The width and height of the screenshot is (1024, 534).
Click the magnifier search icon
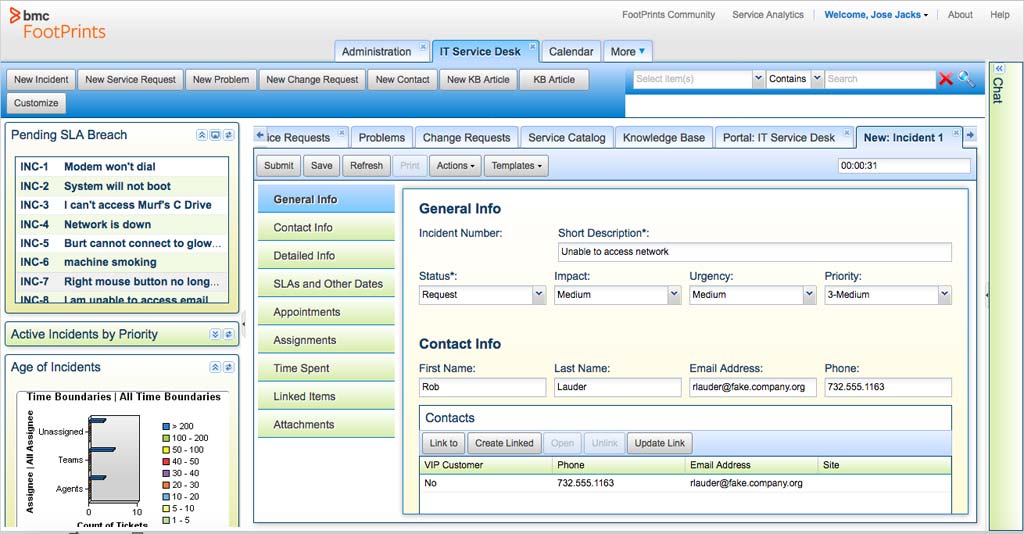coord(966,79)
